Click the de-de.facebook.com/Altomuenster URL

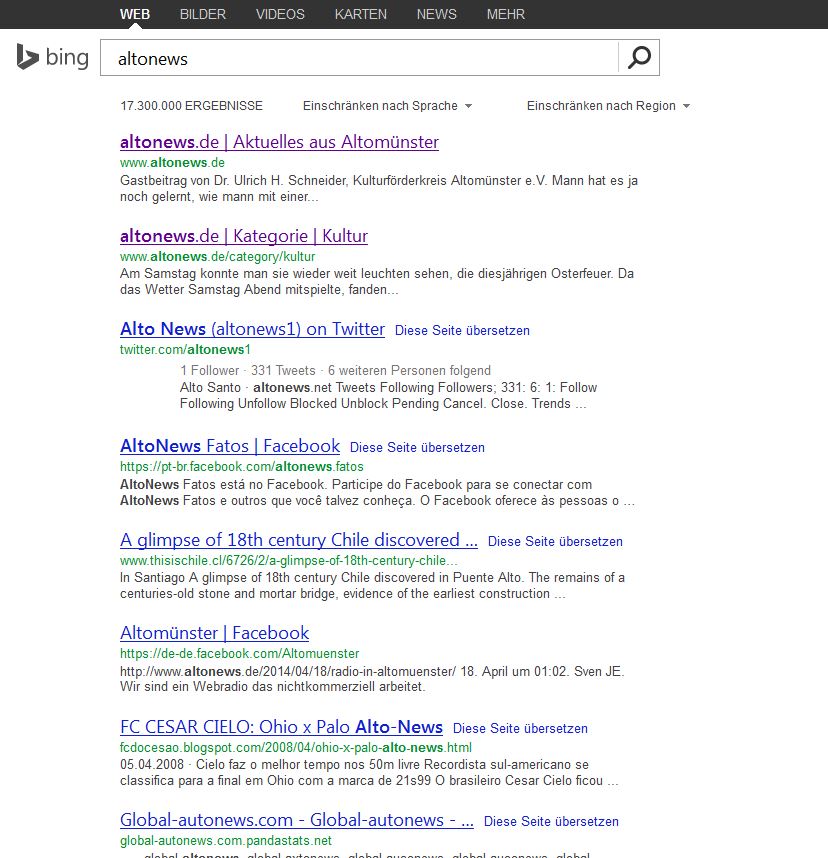[240, 654]
